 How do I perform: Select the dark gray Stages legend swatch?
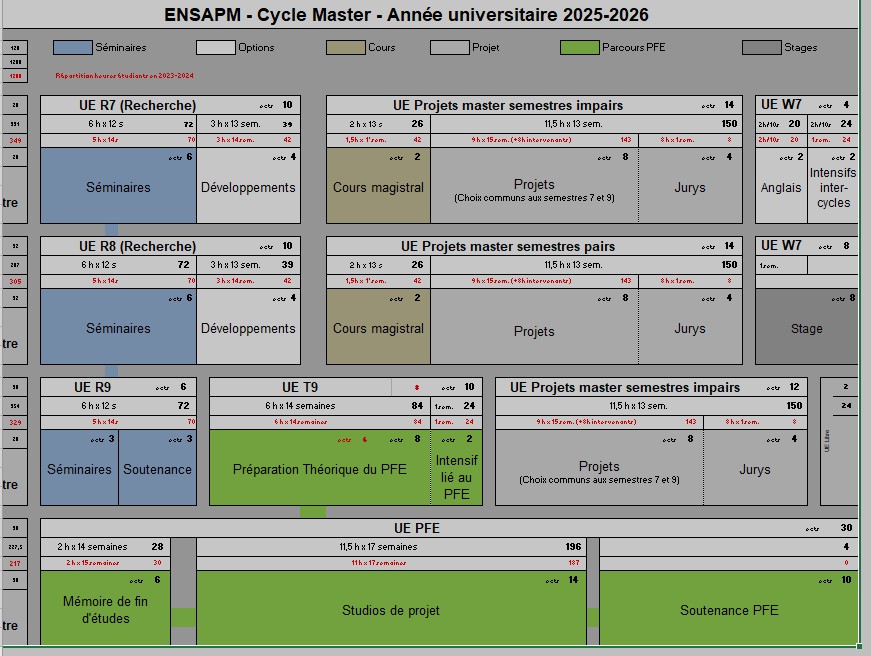762,47
